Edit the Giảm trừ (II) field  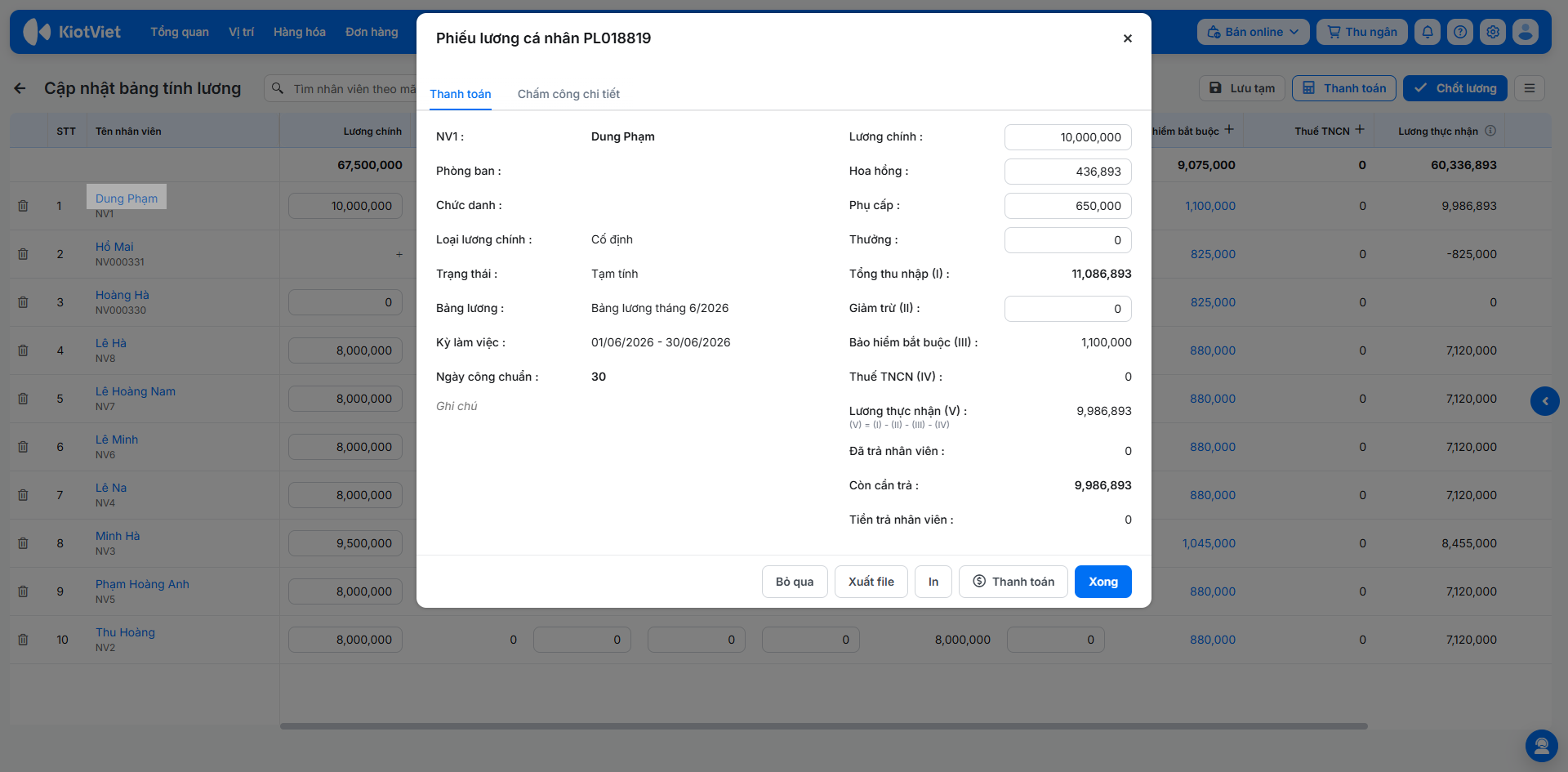[x=1068, y=309]
